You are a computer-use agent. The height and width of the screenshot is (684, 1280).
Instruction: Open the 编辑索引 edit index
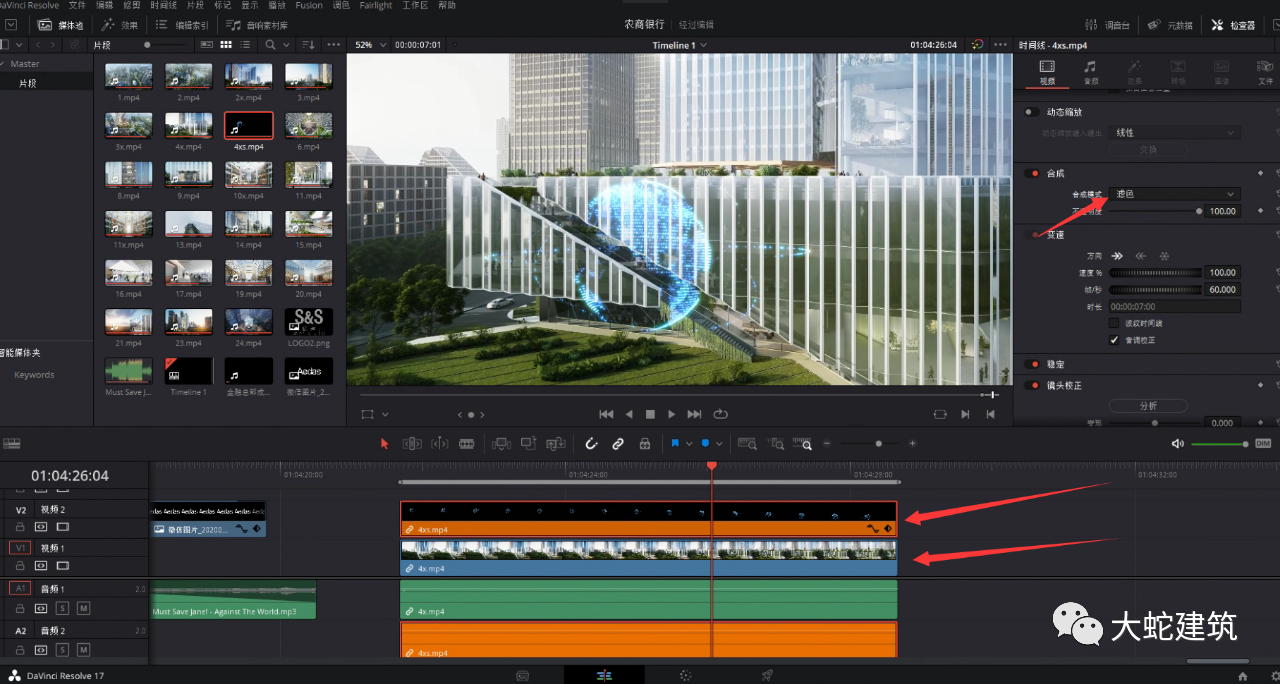(x=183, y=25)
